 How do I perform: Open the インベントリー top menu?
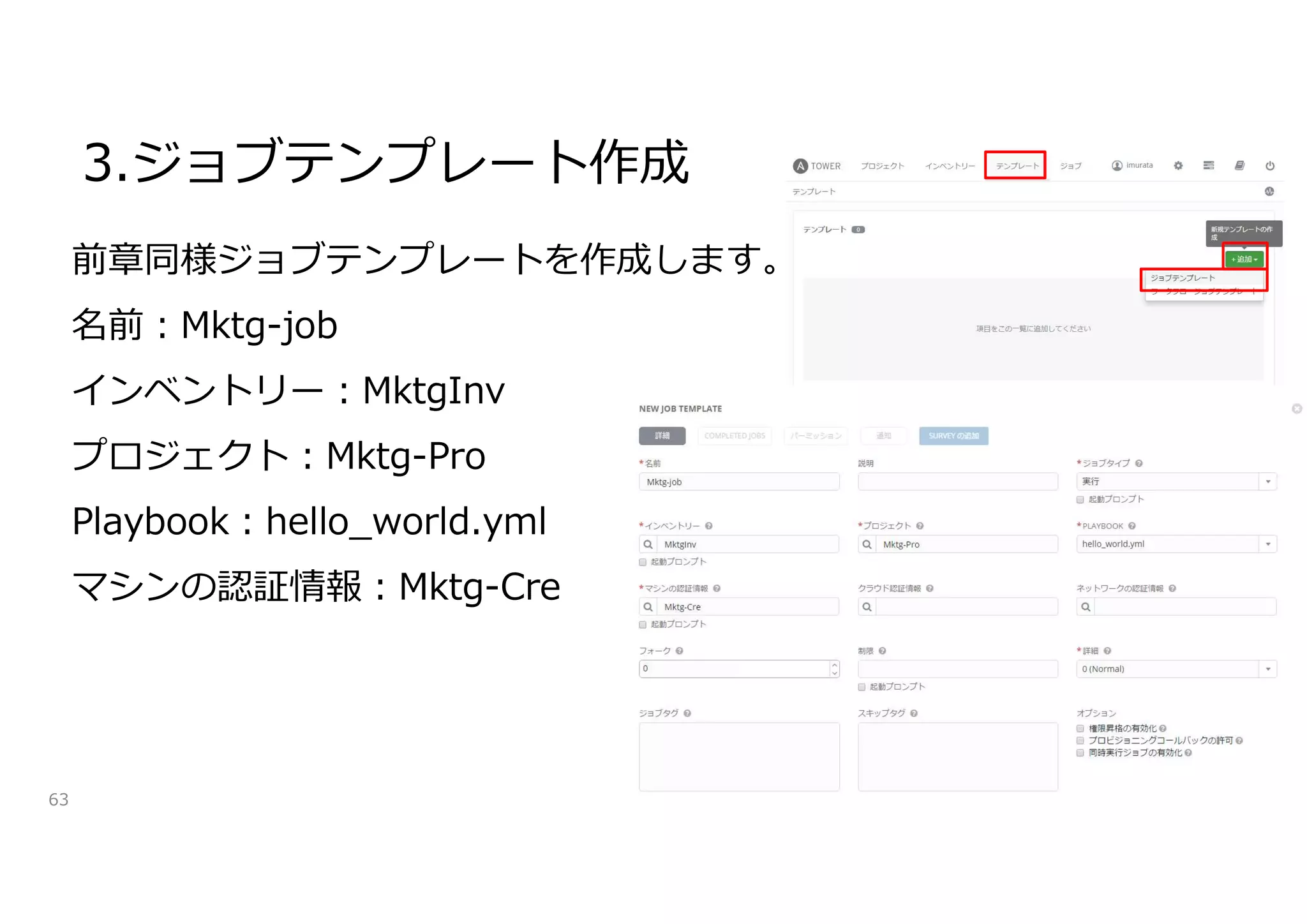coord(950,166)
